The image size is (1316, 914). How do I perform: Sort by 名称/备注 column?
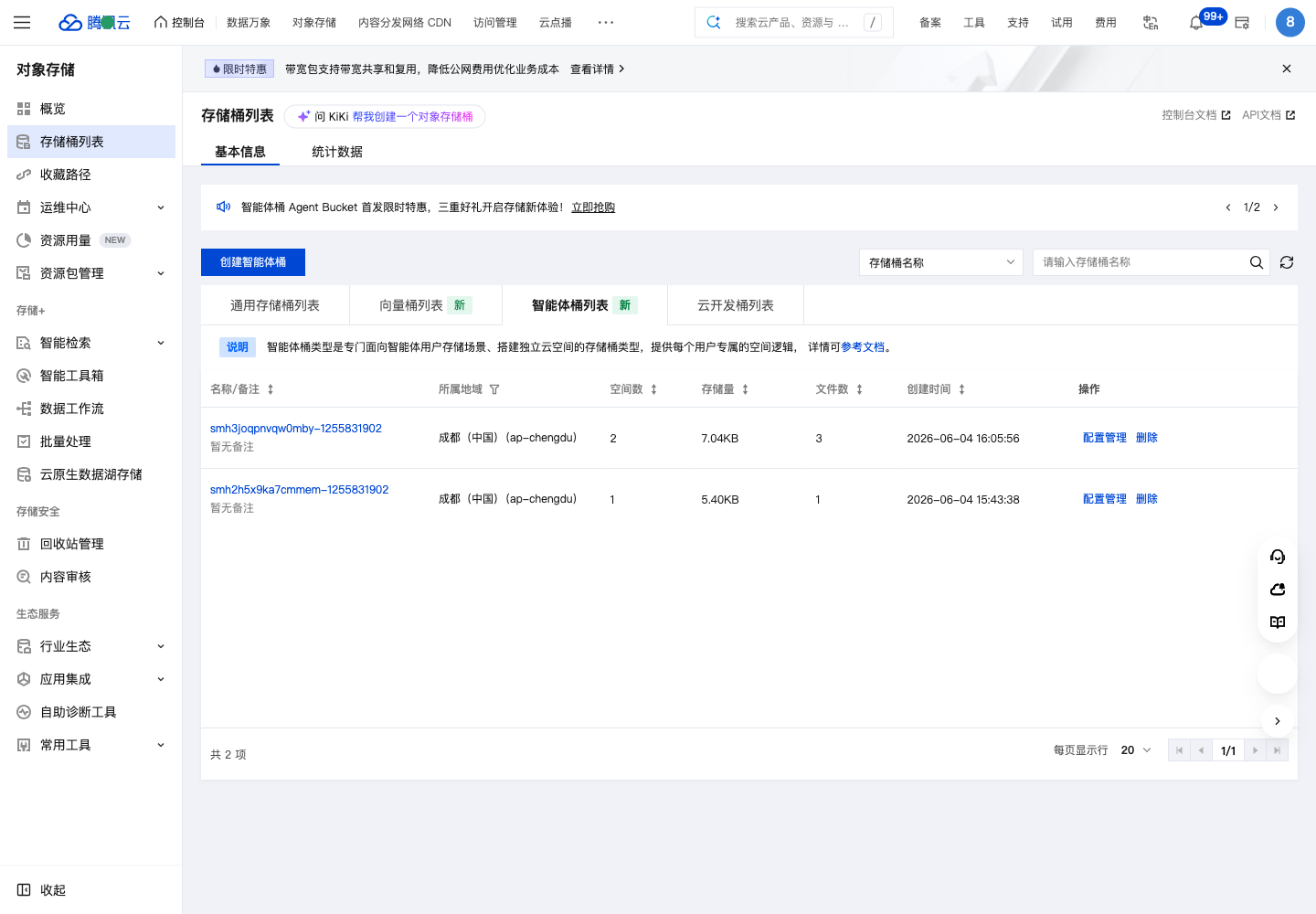tap(271, 389)
